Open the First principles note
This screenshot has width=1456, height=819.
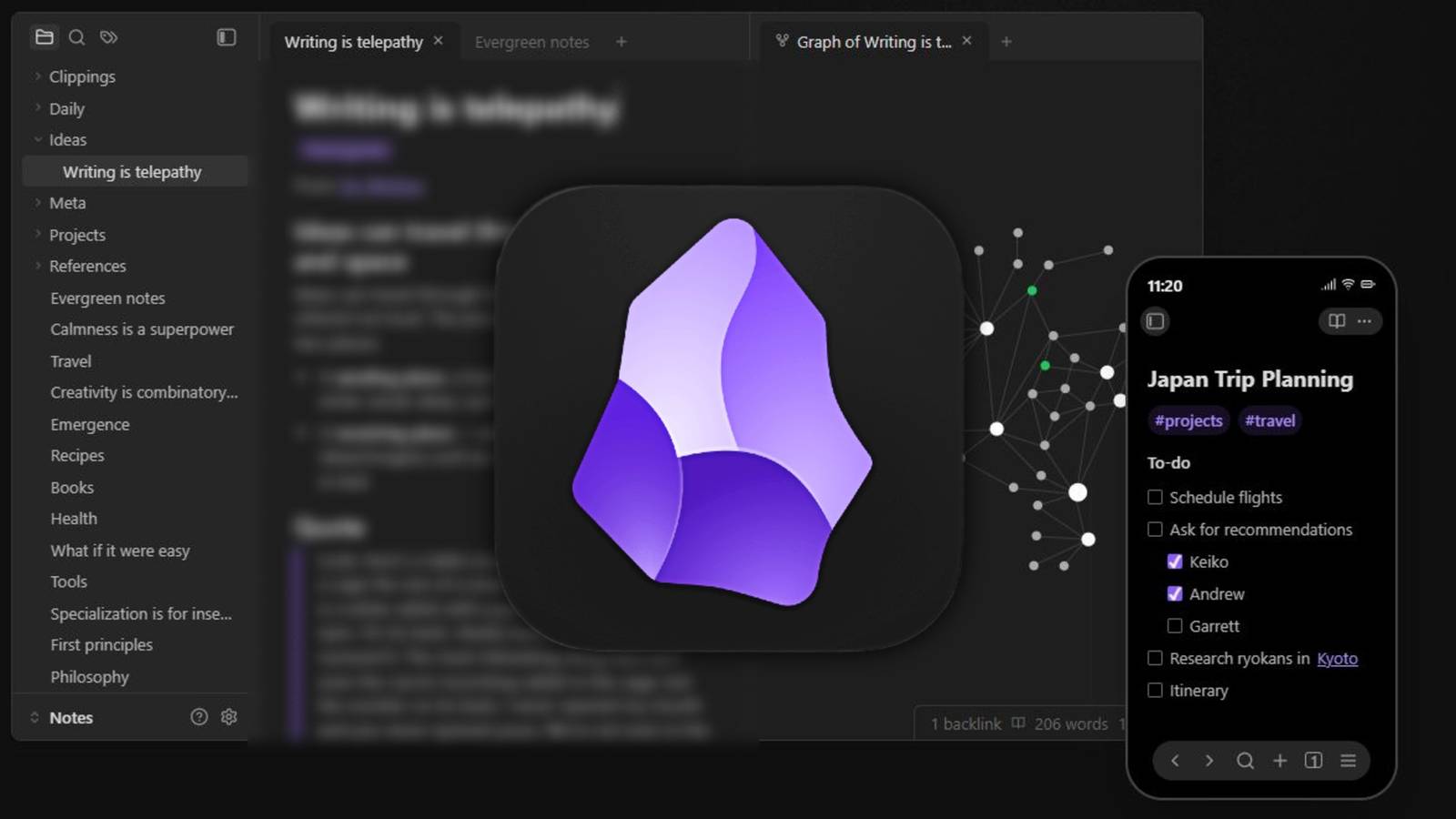pyautogui.click(x=102, y=645)
